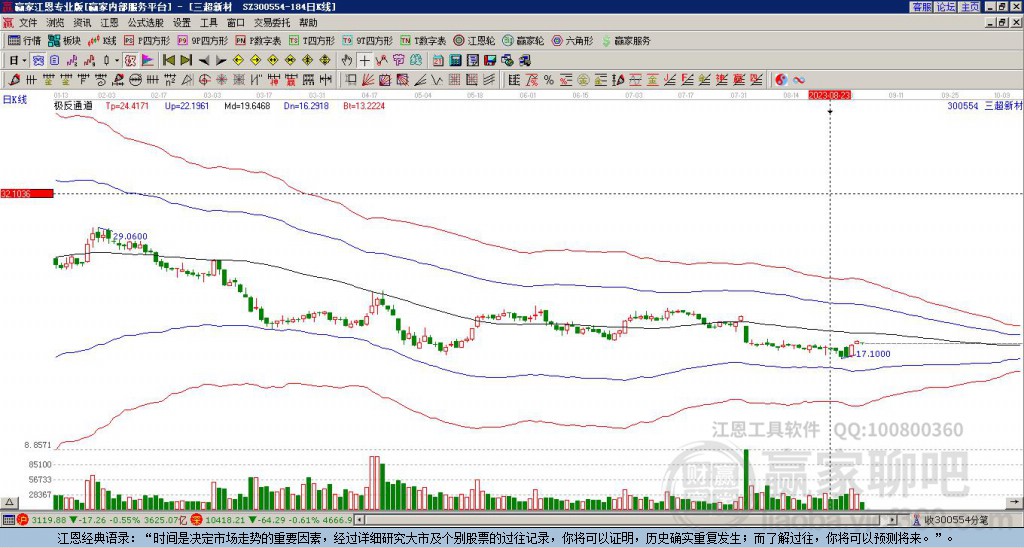Click the 32.1036 red price label
The image size is (1024, 548).
(x=26, y=194)
